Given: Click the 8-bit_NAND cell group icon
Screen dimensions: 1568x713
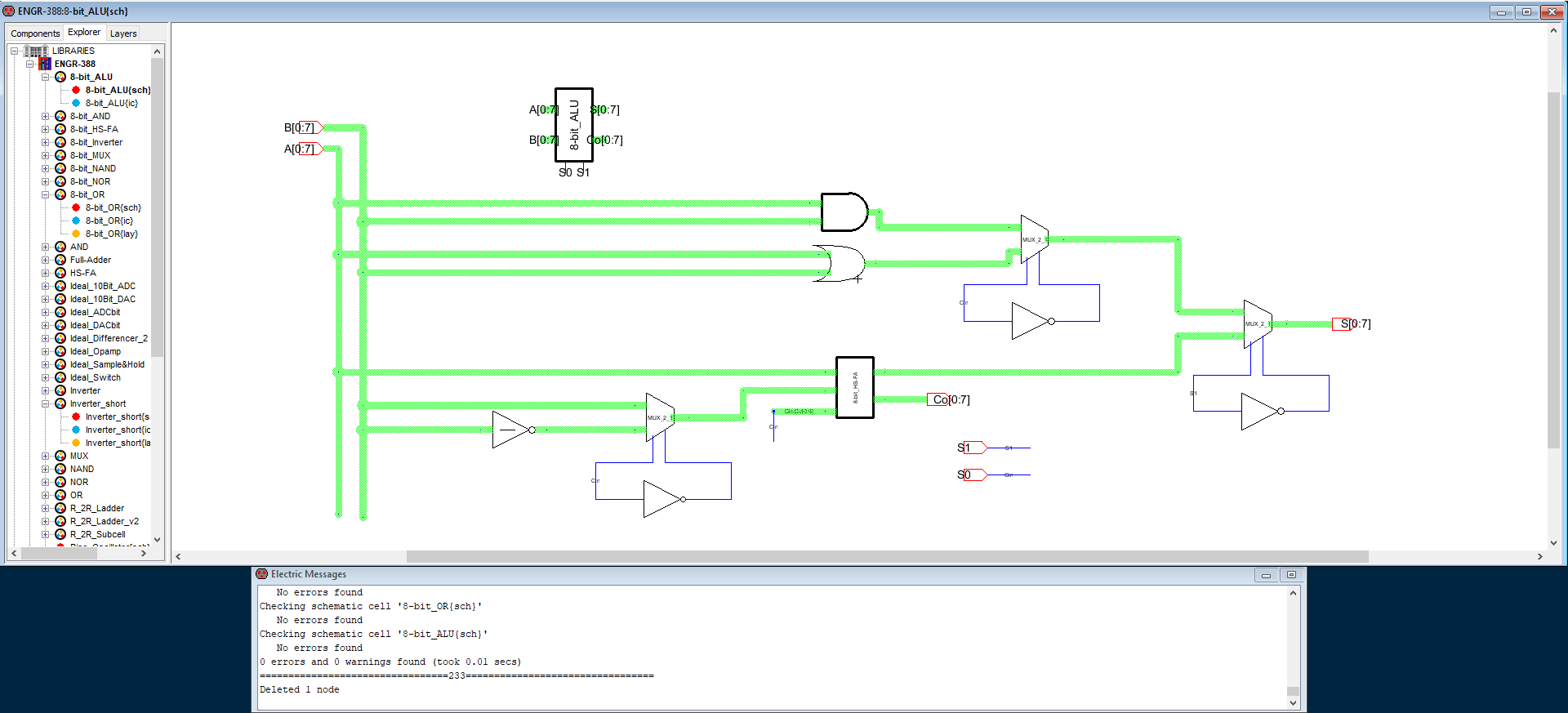Looking at the screenshot, I should coord(60,168).
